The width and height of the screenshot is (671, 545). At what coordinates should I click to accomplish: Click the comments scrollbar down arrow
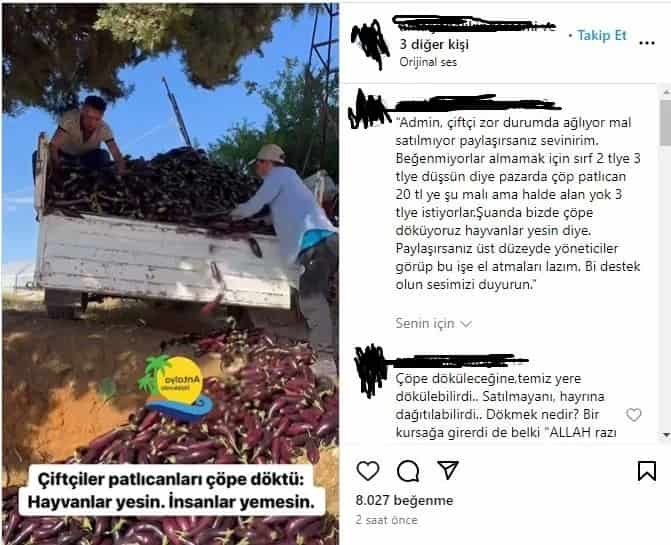[x=666, y=435]
